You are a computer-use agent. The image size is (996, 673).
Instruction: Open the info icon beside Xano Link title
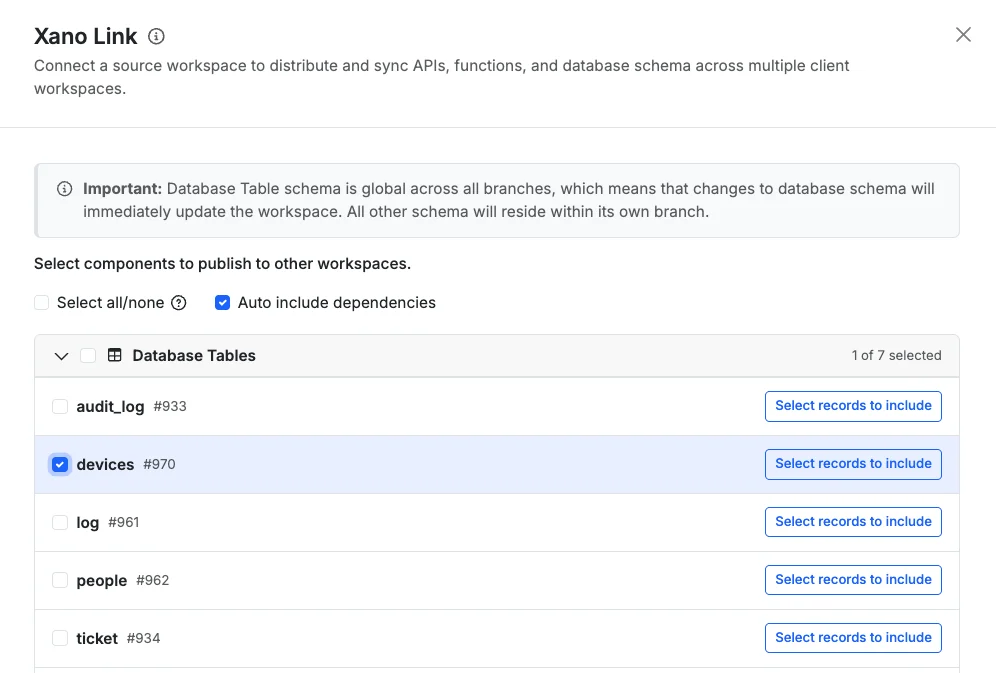pyautogui.click(x=156, y=36)
